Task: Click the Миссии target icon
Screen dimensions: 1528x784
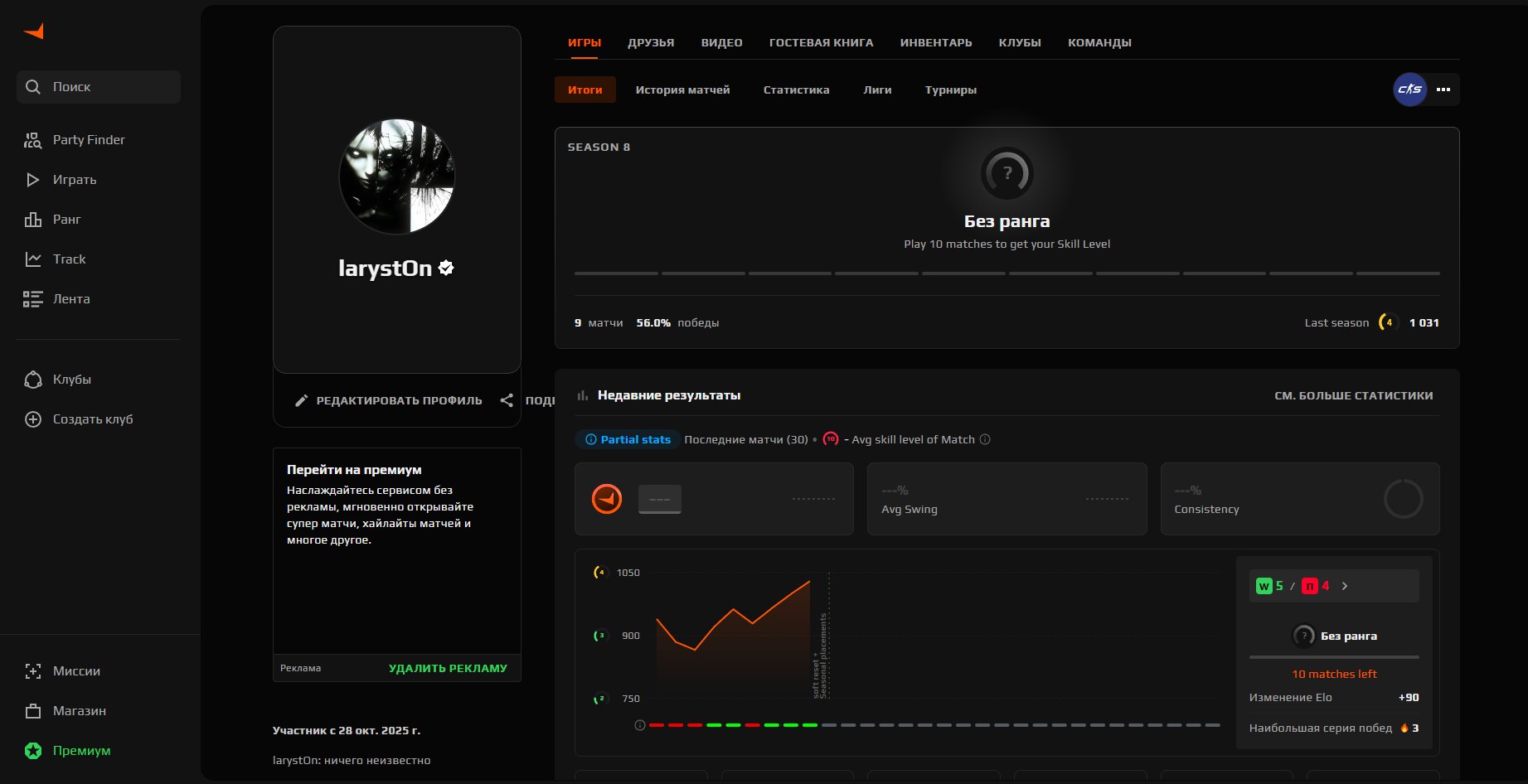Action: tap(32, 671)
